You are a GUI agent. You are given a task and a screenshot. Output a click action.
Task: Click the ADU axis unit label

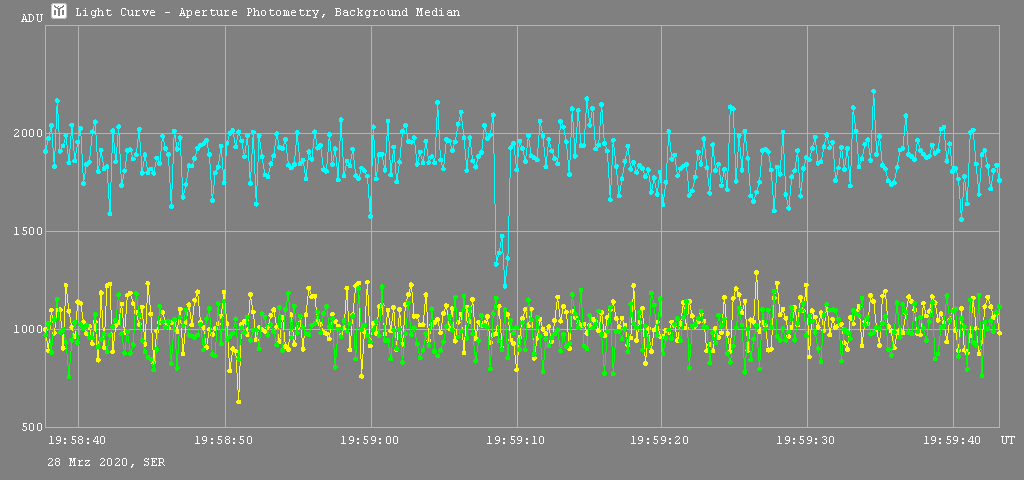pos(32,18)
